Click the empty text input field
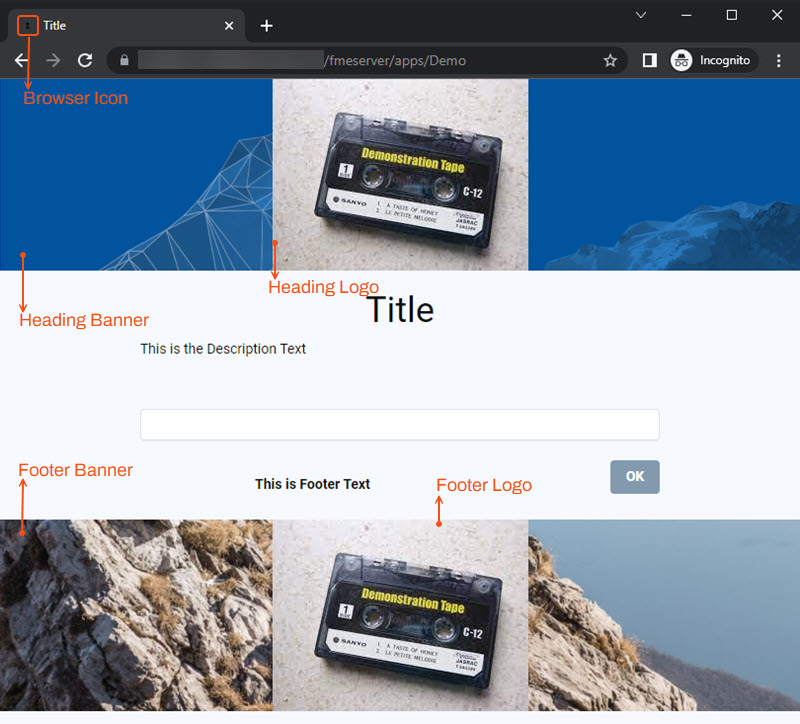The width and height of the screenshot is (800, 724). coord(400,425)
